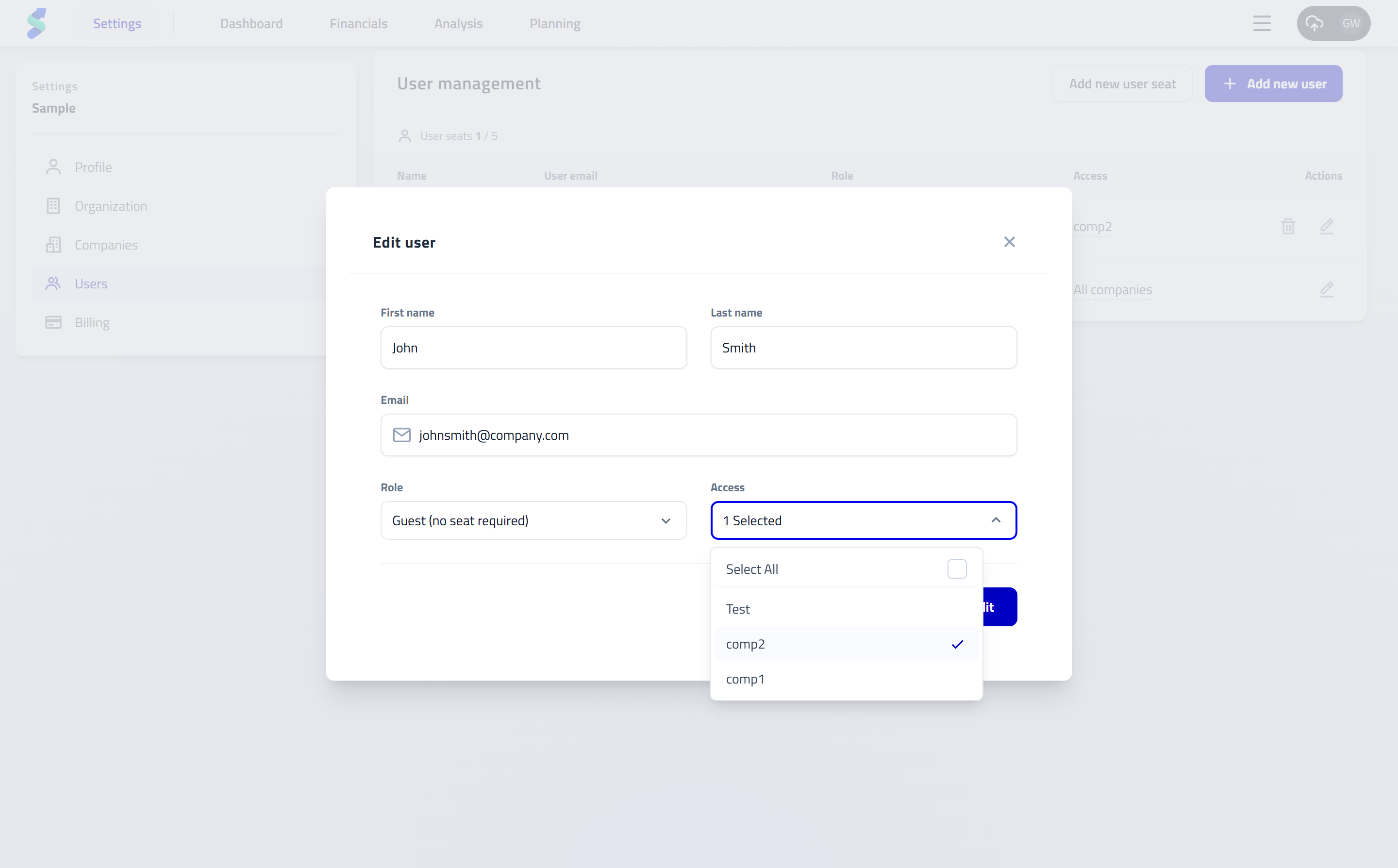Select the Profile sidebar icon
Viewport: 1398px width, 868px height.
point(53,167)
